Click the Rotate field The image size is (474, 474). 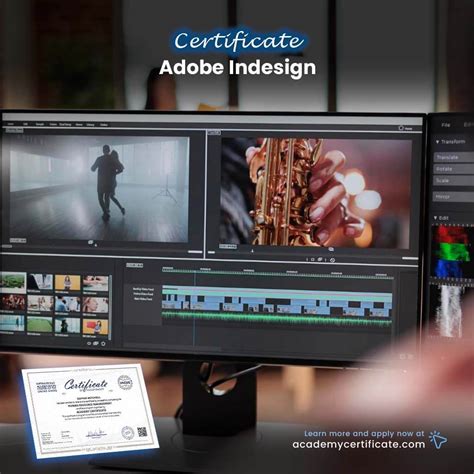[x=454, y=169]
